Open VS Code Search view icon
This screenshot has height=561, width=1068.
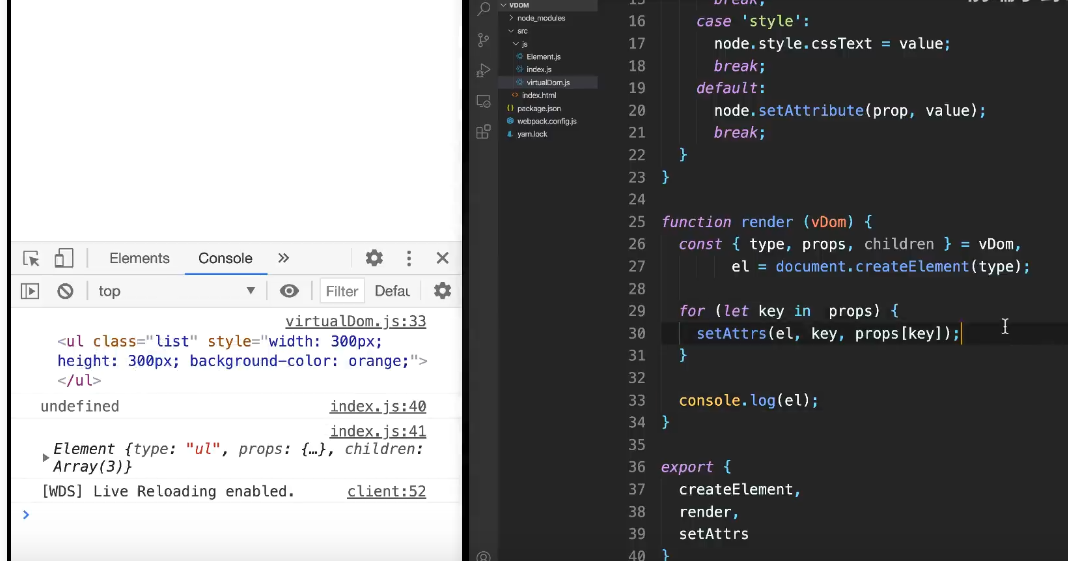pos(484,8)
